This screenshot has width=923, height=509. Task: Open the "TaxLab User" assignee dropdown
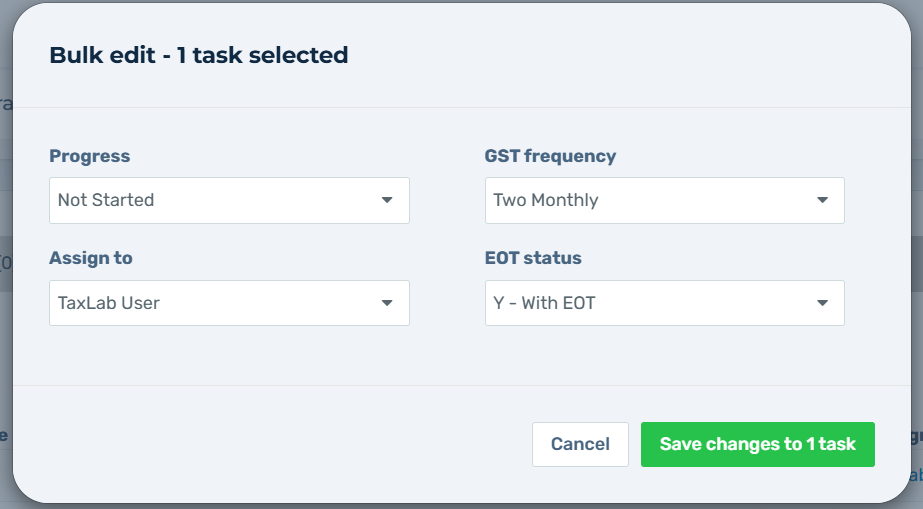(x=228, y=303)
